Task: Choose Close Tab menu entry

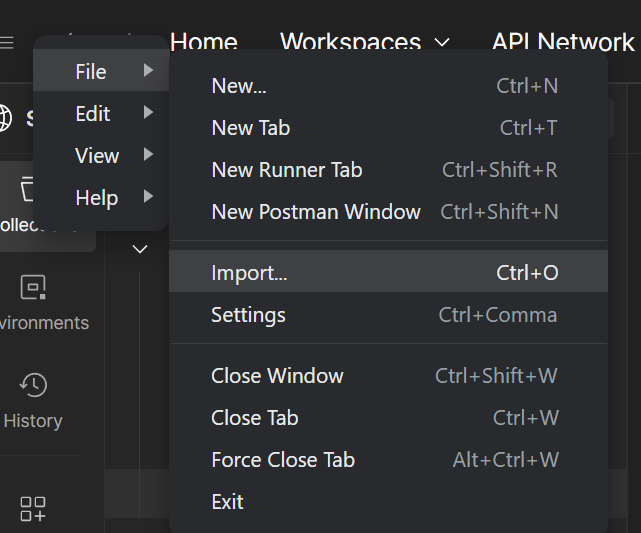Action: [388, 418]
